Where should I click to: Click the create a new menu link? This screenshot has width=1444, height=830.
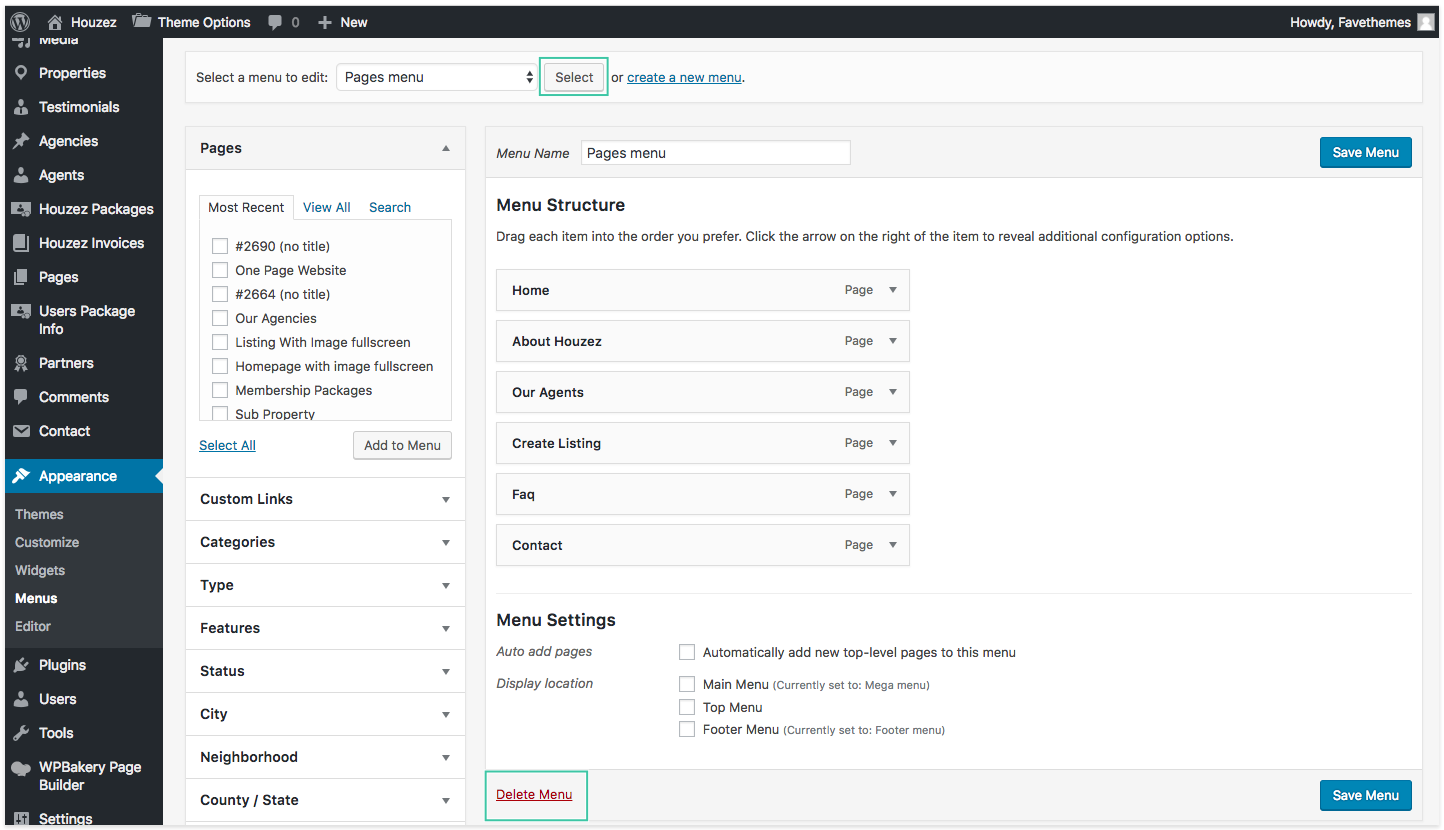[684, 77]
